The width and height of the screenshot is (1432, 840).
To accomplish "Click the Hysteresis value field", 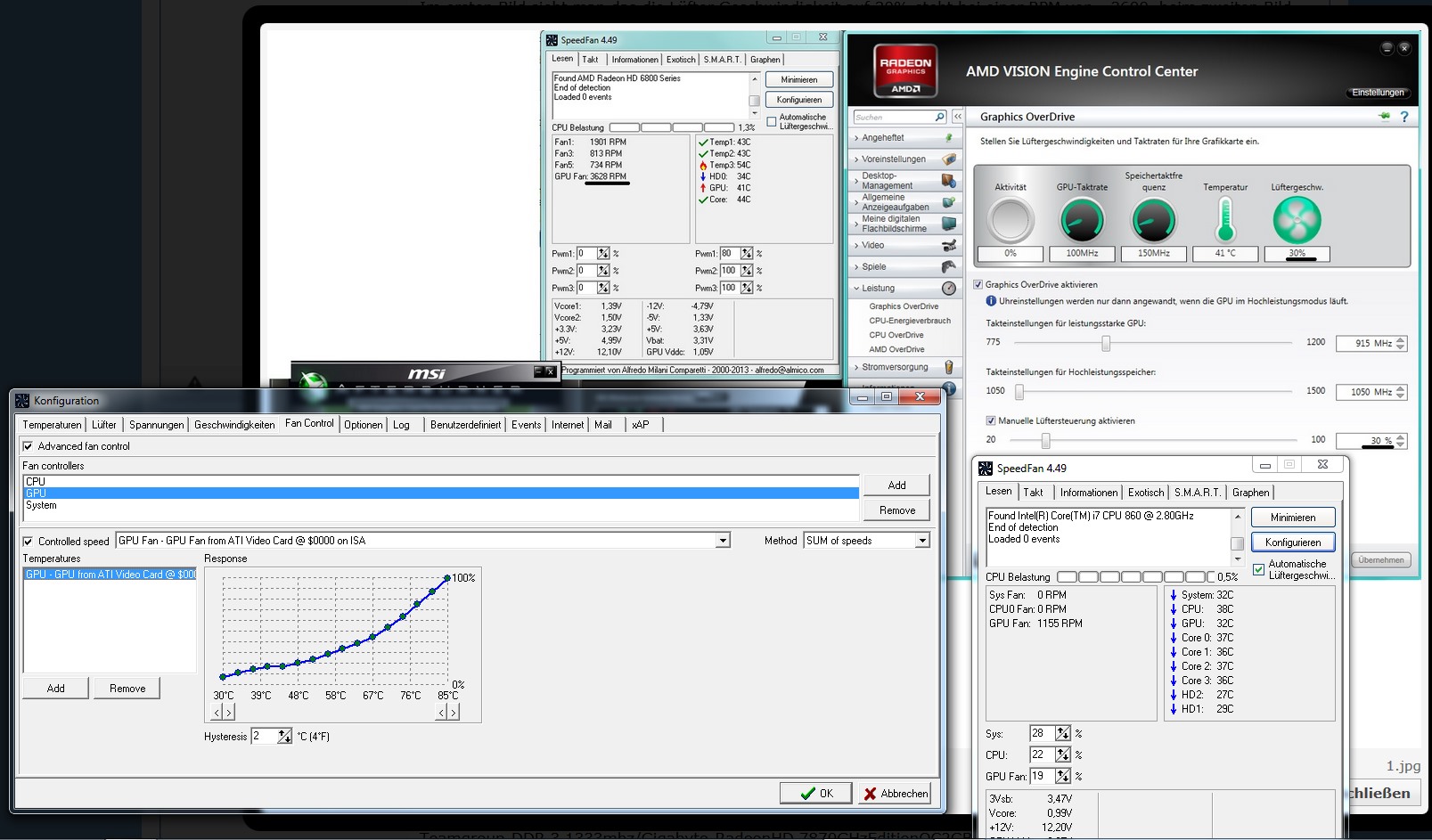I will [264, 736].
